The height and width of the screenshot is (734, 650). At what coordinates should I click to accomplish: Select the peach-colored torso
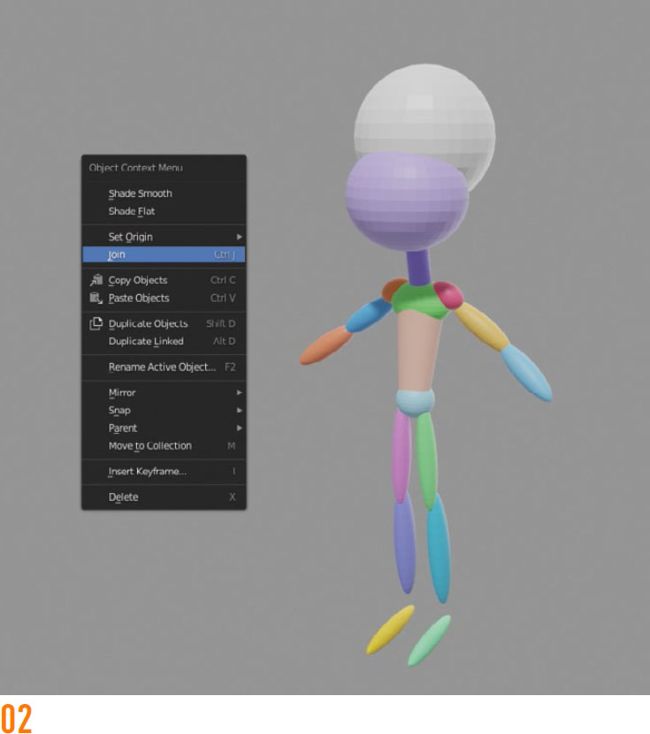coord(415,350)
